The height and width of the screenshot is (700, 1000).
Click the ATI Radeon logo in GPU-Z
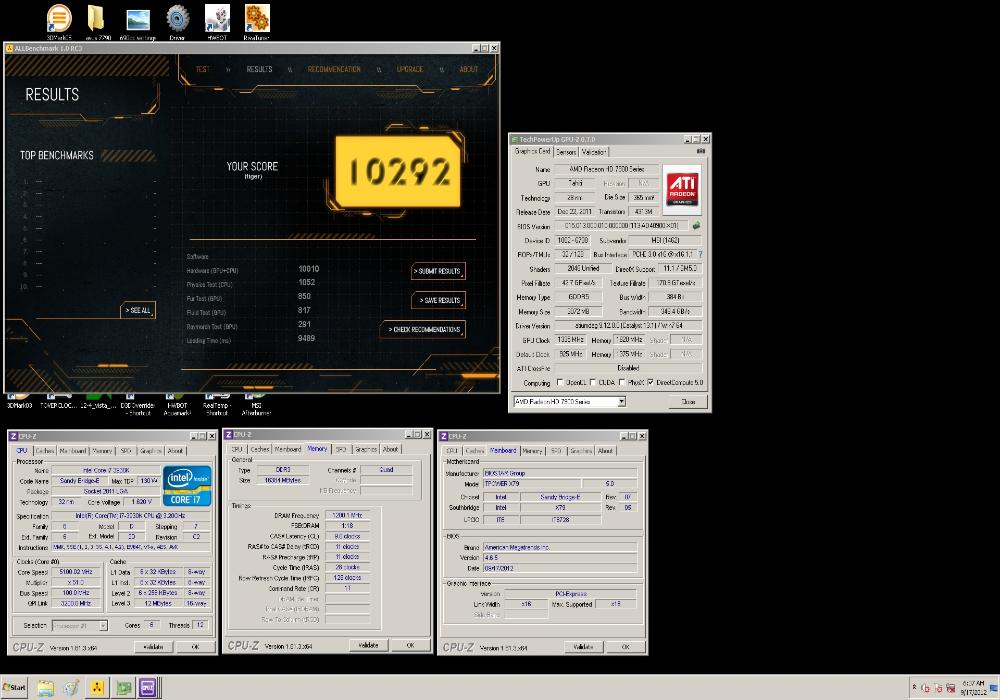point(682,189)
